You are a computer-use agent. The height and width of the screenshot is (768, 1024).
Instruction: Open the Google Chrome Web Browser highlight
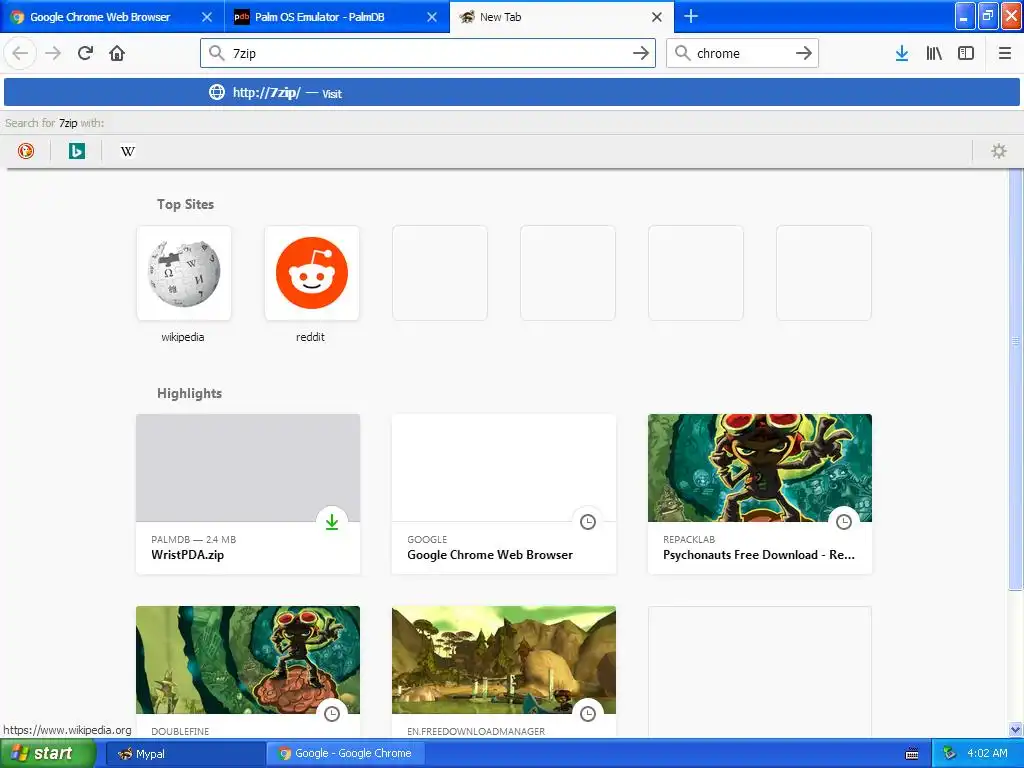[x=504, y=494]
